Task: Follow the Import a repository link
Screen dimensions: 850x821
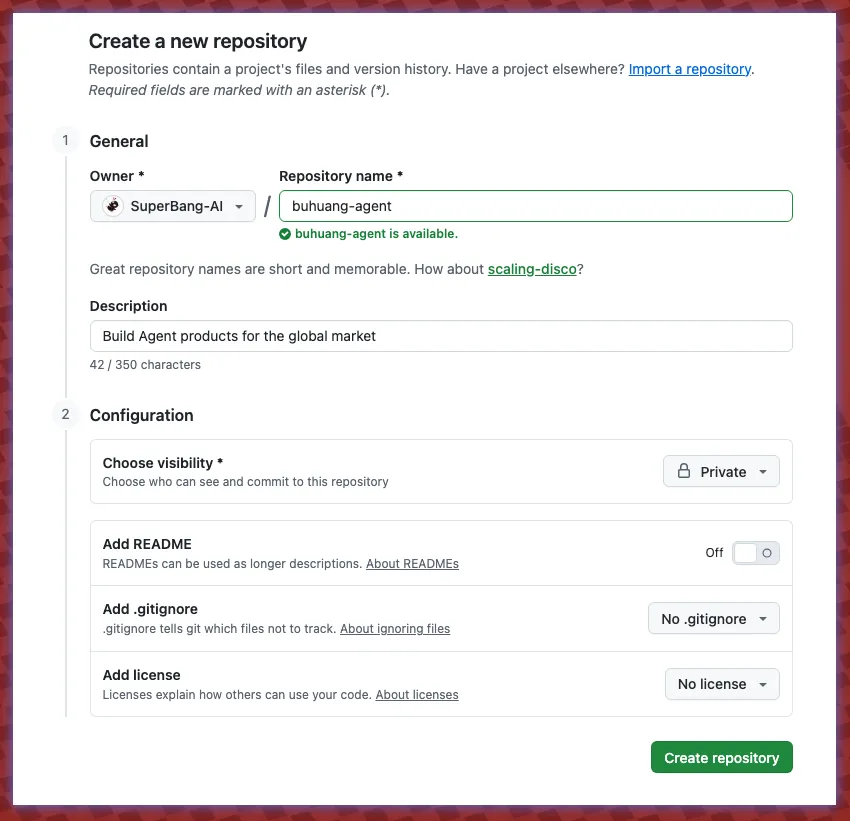Action: coord(689,69)
